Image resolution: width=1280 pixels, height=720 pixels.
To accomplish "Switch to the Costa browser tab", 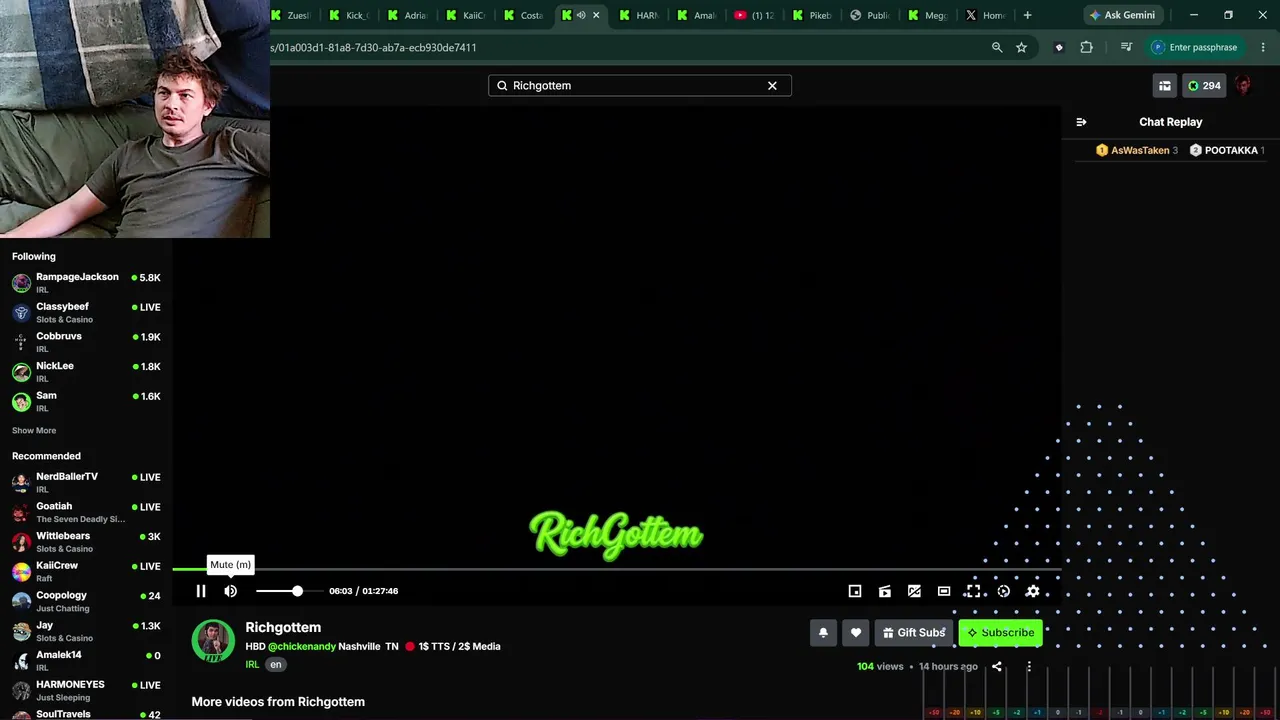I will [525, 15].
